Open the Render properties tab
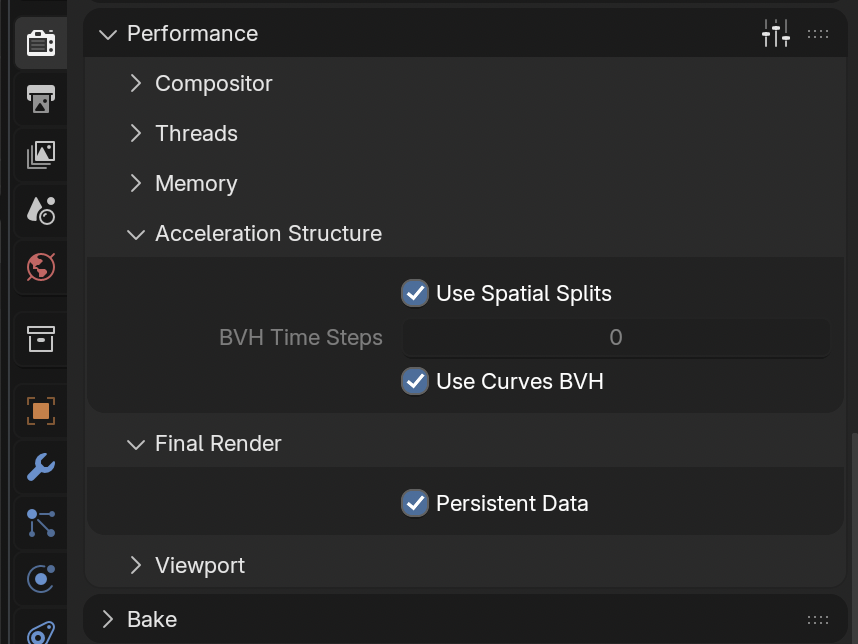858x644 pixels. click(x=41, y=44)
